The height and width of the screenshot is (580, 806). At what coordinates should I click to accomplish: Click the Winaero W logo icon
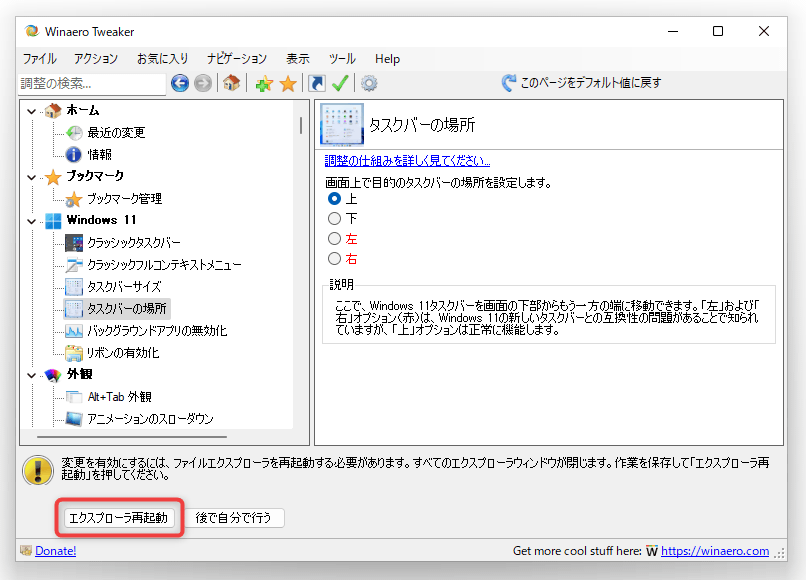[x=652, y=551]
